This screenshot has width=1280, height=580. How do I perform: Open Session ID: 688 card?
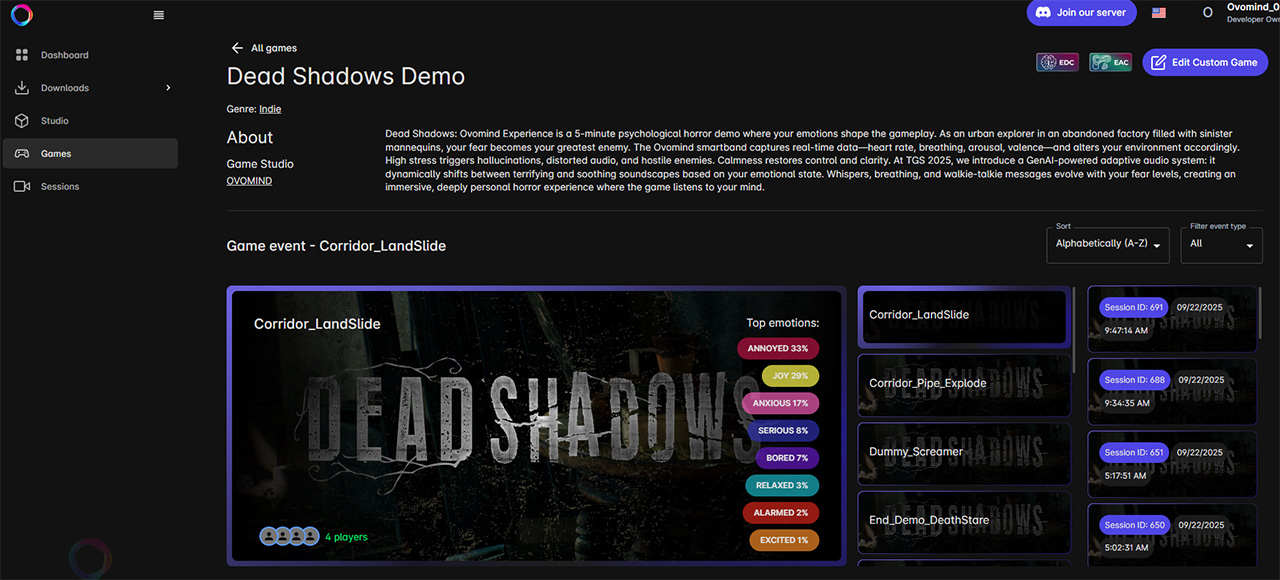pos(1171,391)
